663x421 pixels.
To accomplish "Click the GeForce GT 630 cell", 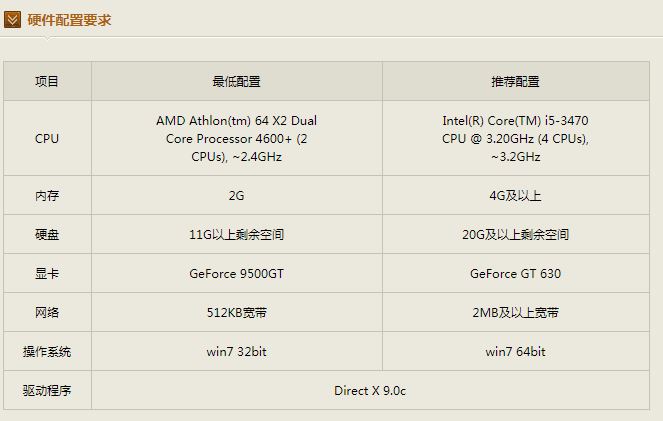I will point(515,273).
